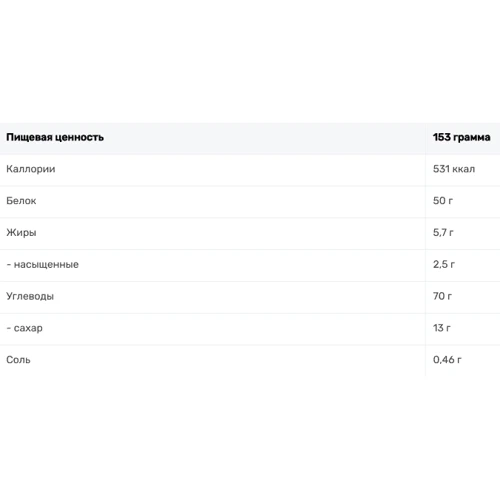Click the word 'ценность' in the header
The height and width of the screenshot is (500, 500).
79,138
